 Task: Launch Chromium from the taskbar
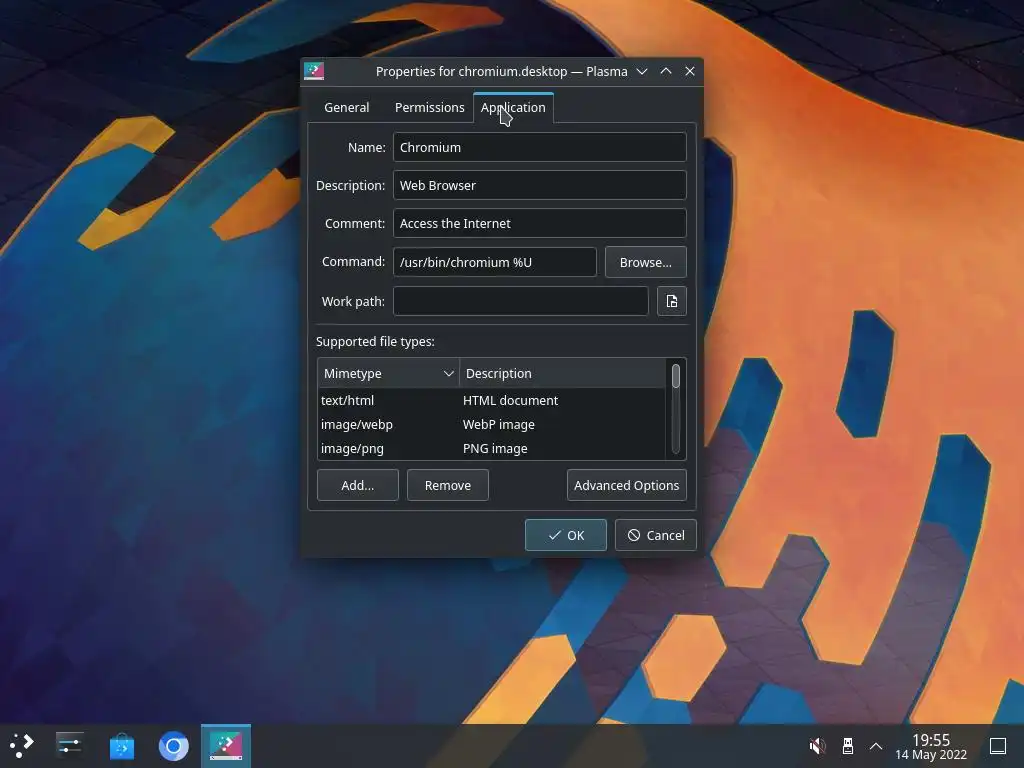[x=174, y=745]
